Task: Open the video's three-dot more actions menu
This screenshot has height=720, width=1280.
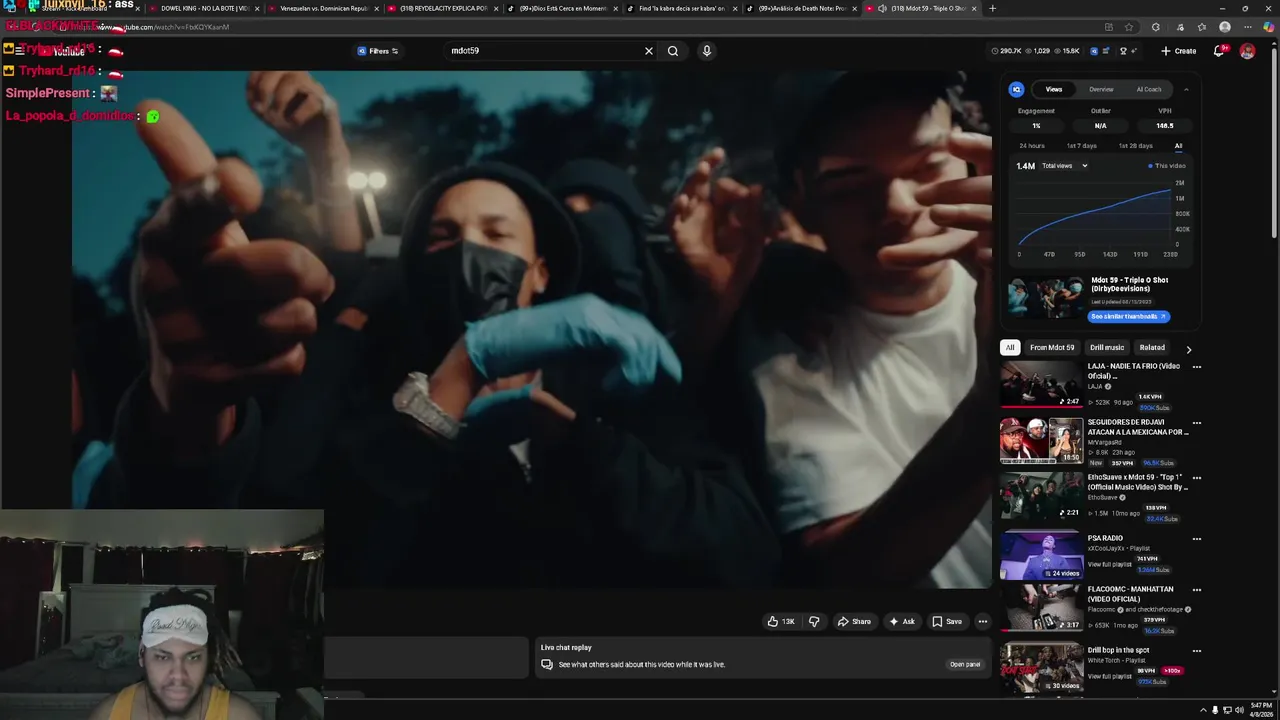Action: pos(983,622)
